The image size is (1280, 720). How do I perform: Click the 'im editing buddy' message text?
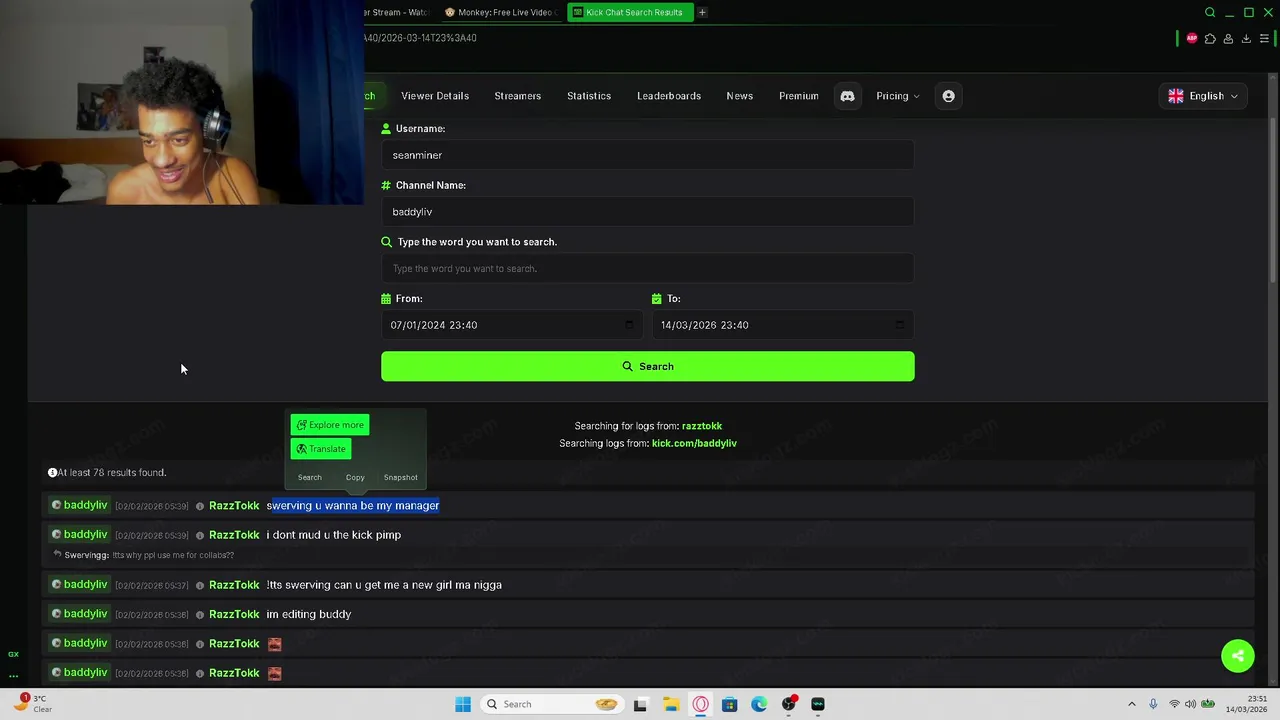(x=309, y=614)
